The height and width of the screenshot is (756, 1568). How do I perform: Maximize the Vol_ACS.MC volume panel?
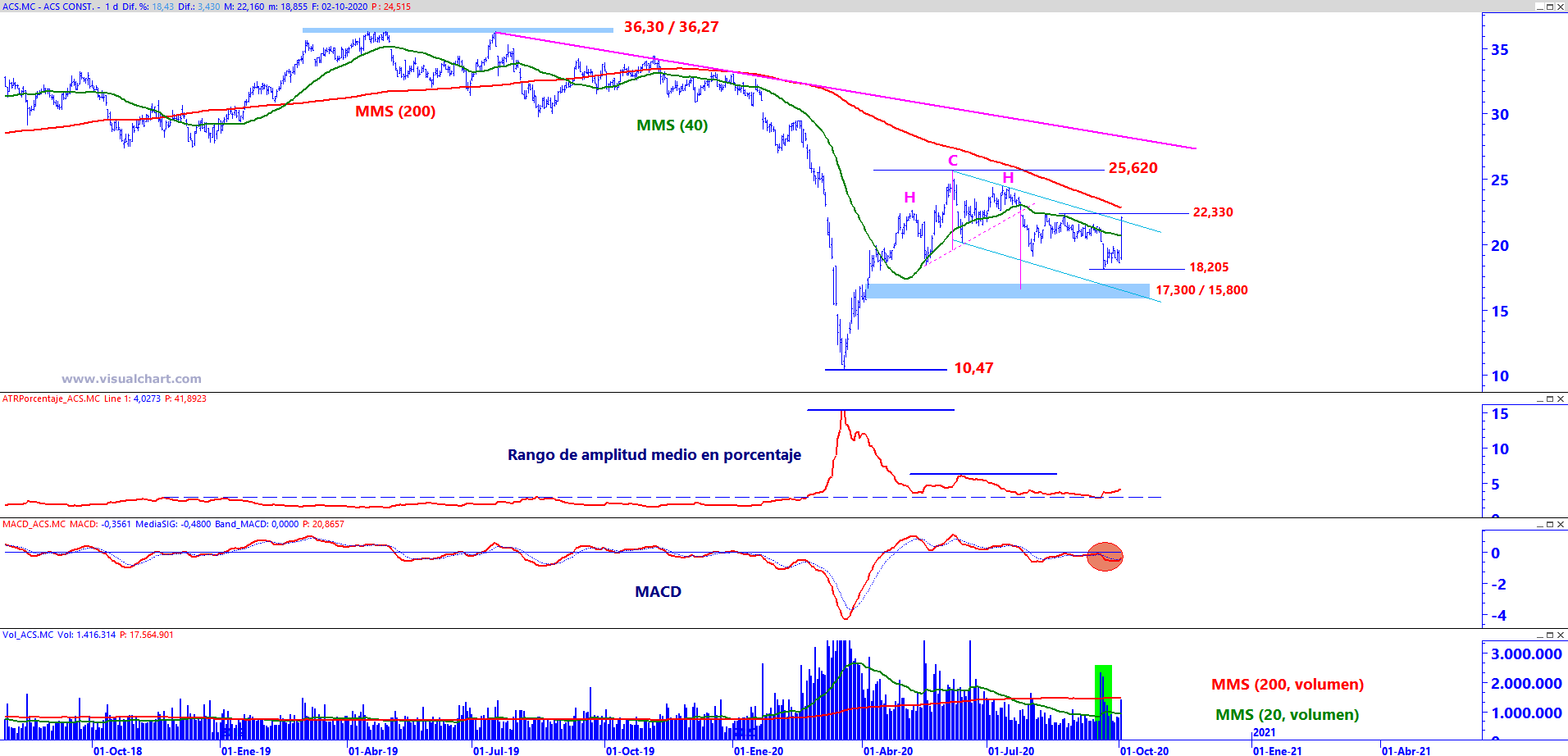click(1550, 635)
